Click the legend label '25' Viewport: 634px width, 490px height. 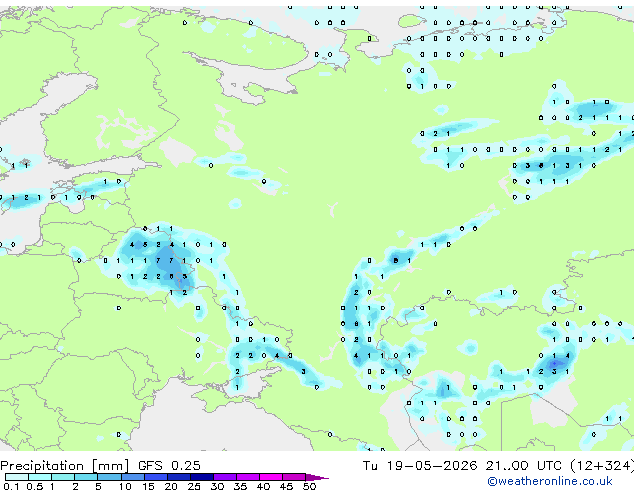coord(194,486)
